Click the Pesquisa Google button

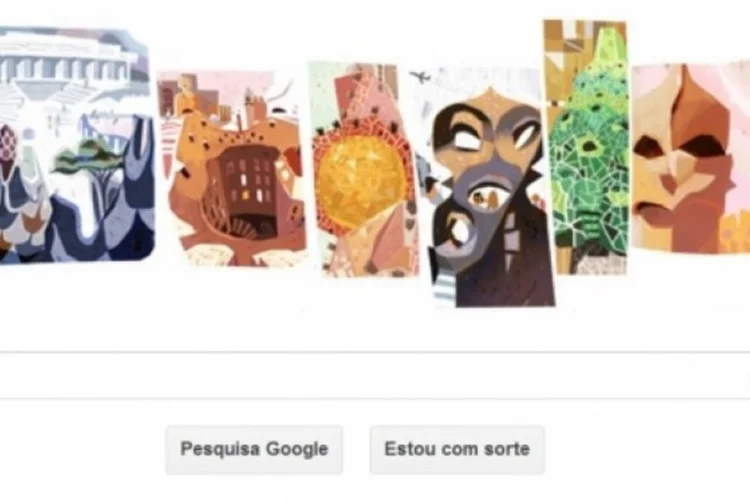[x=254, y=449]
